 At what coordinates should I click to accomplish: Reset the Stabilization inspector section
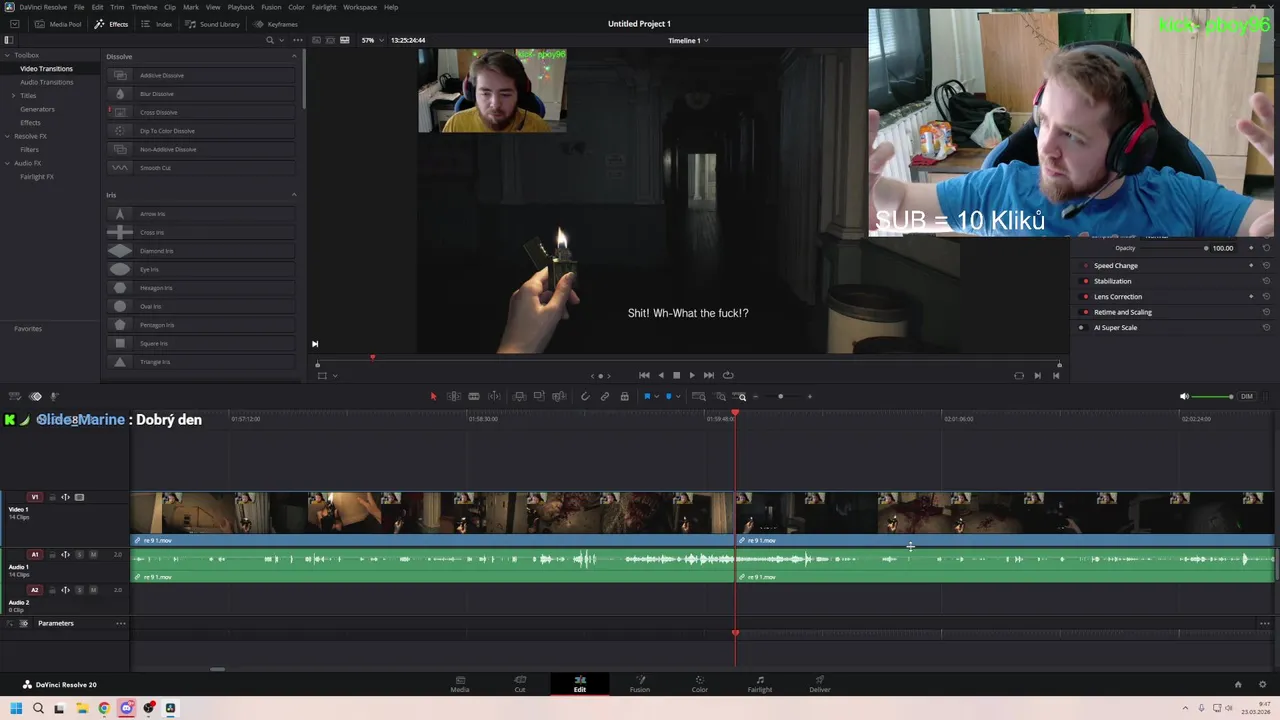click(x=1266, y=281)
